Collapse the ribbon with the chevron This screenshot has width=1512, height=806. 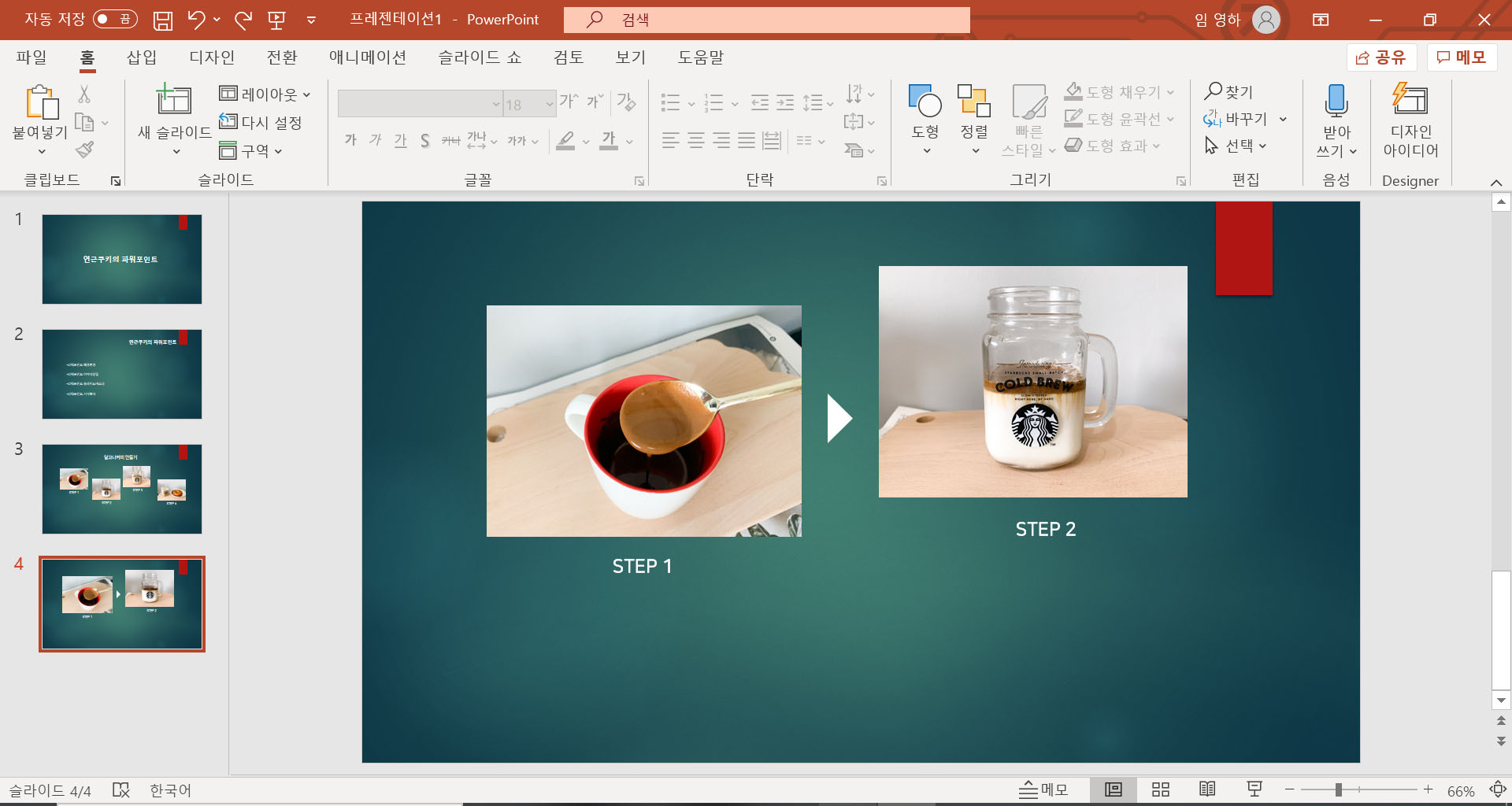pyautogui.click(x=1496, y=182)
